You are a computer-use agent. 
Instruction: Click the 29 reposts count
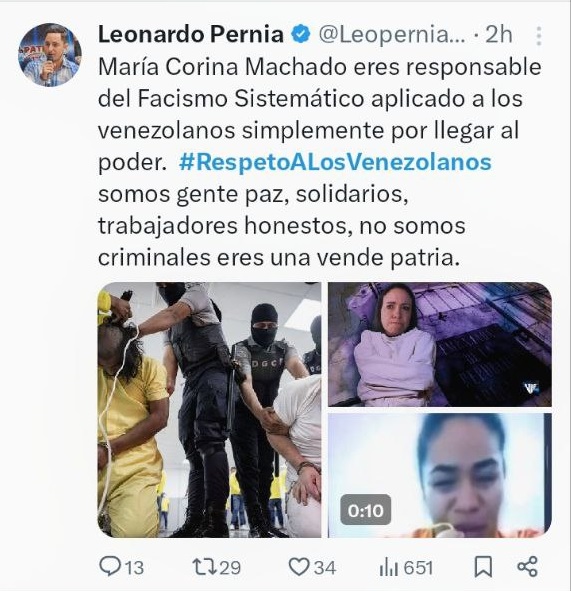230,567
